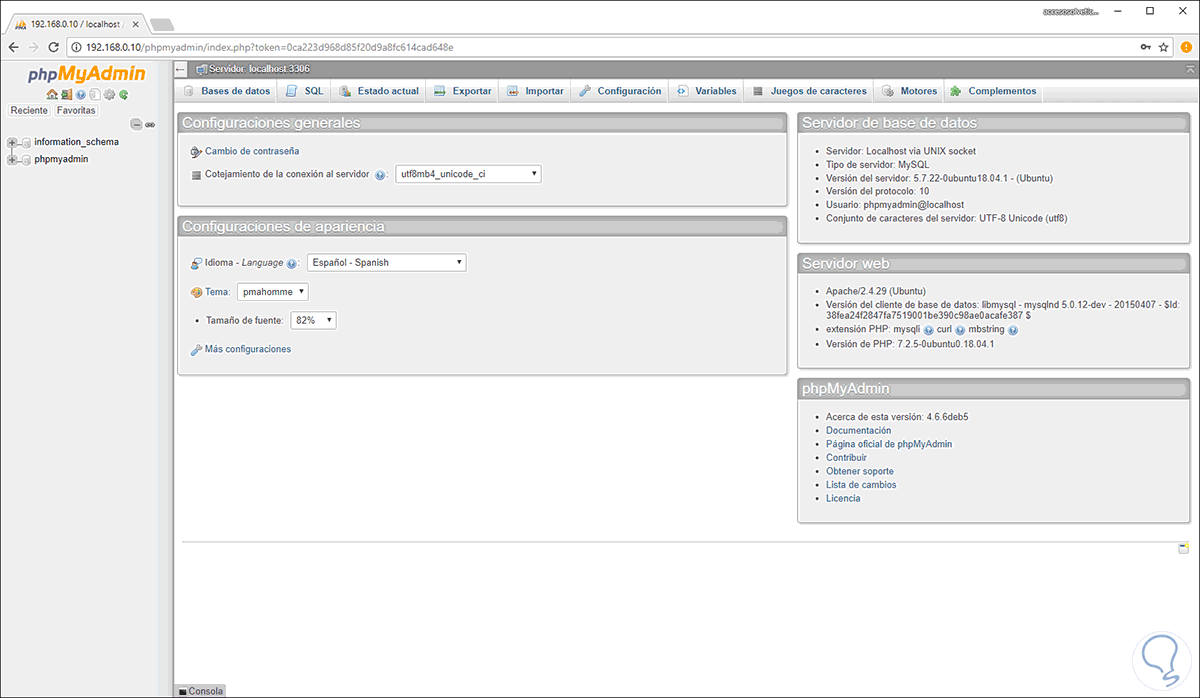Expand the phpmyadmin database tree node
The image size is (1200, 698).
tap(12, 159)
